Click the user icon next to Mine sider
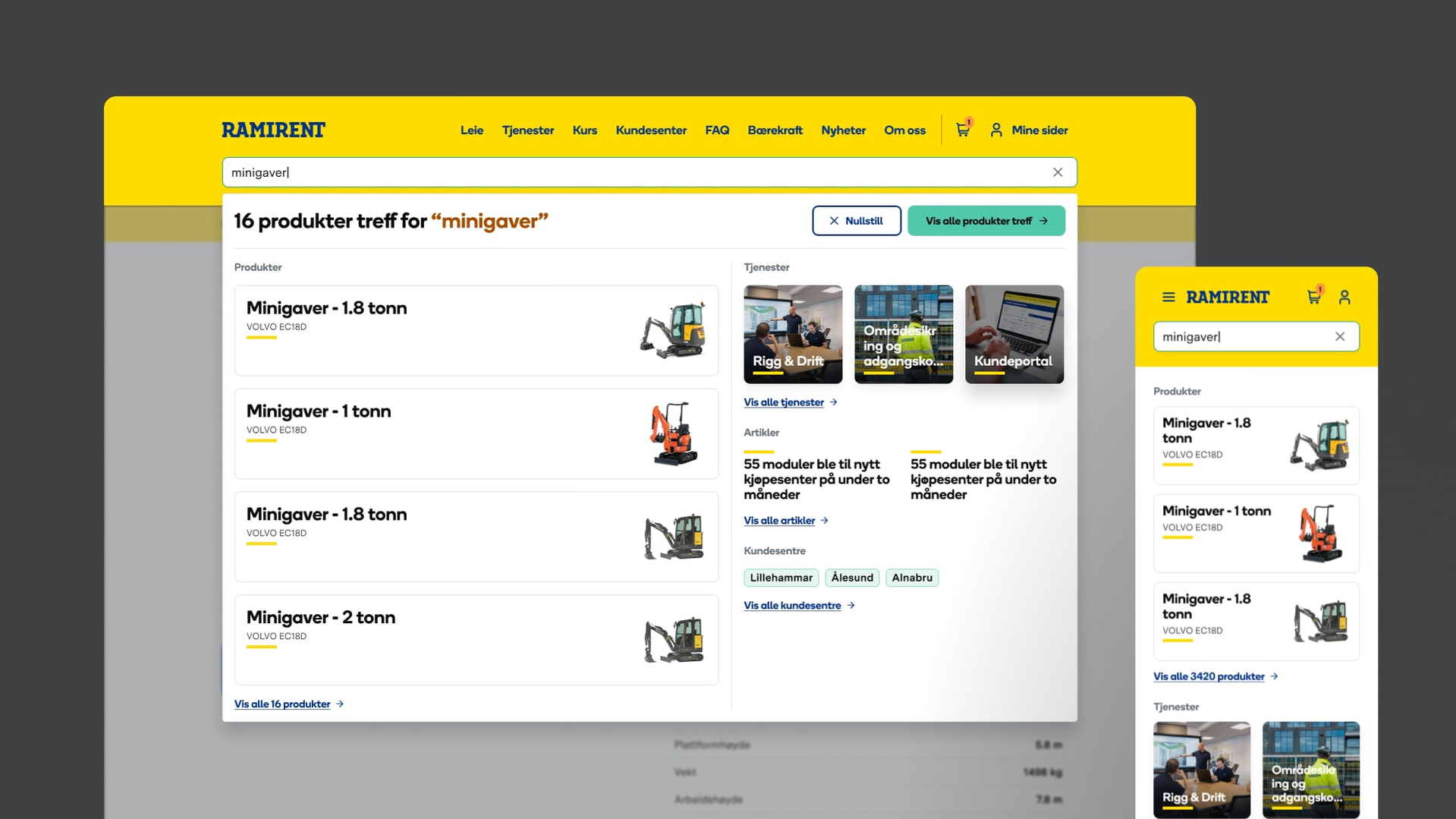 (x=996, y=130)
